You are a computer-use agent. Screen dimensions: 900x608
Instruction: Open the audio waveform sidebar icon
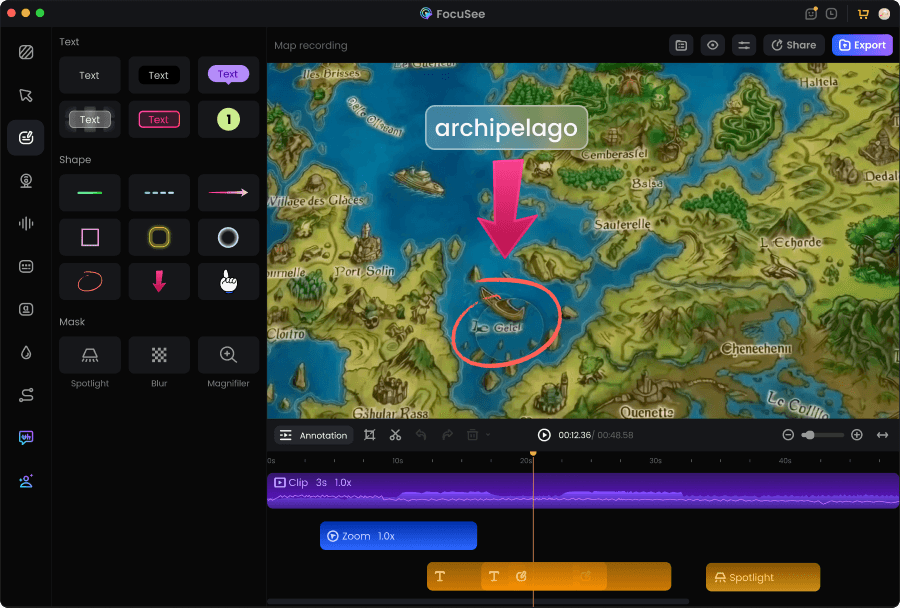(x=26, y=223)
